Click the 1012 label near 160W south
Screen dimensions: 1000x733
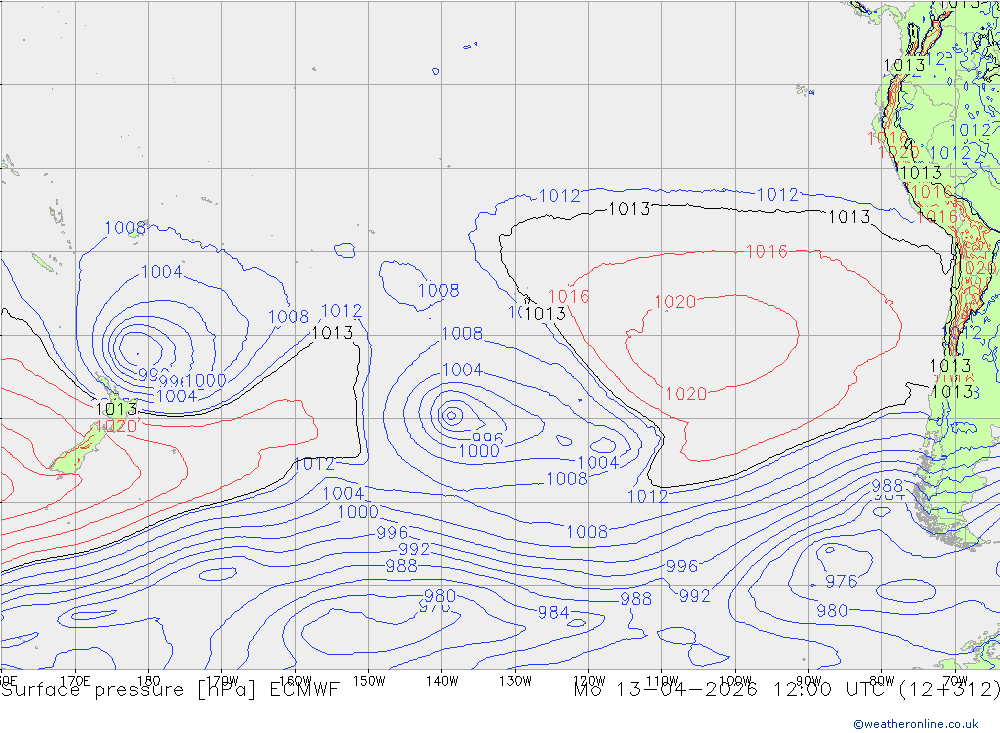(314, 464)
